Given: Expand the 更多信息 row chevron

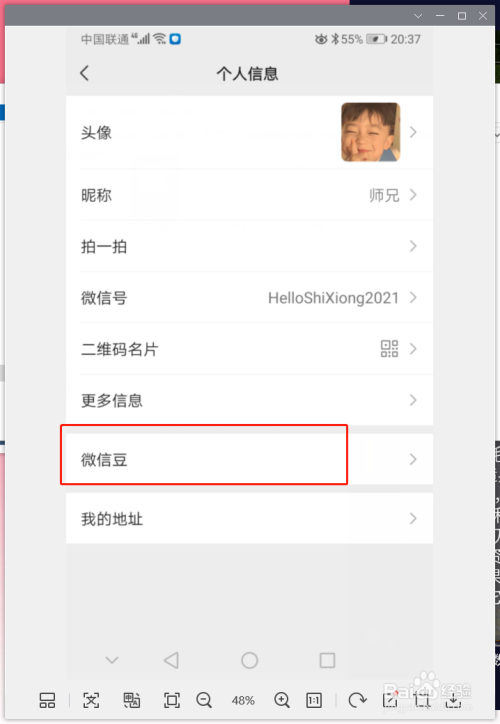Looking at the screenshot, I should (413, 400).
